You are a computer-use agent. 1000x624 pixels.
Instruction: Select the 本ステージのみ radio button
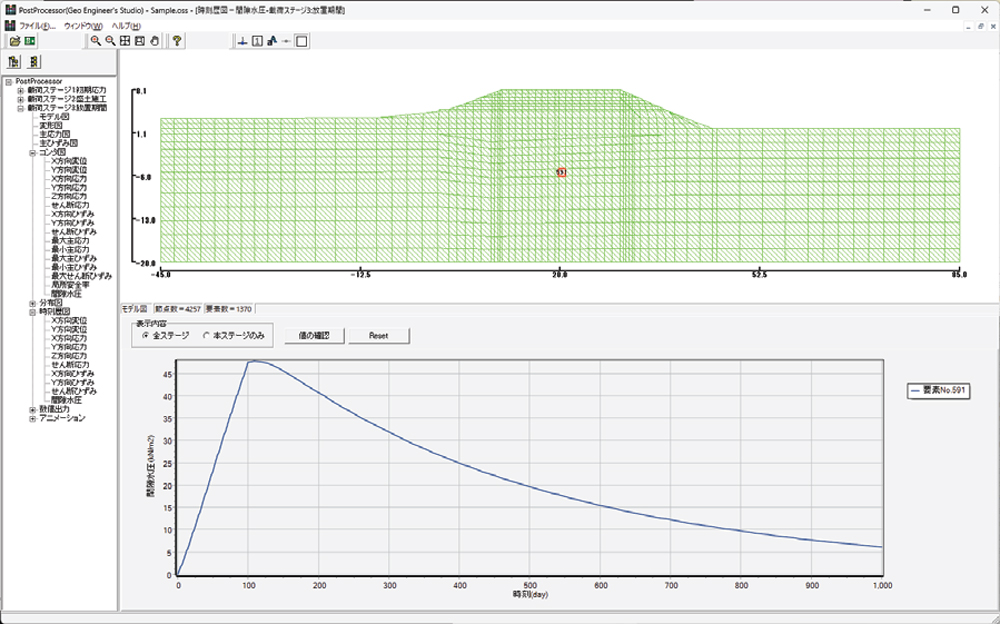[206, 336]
